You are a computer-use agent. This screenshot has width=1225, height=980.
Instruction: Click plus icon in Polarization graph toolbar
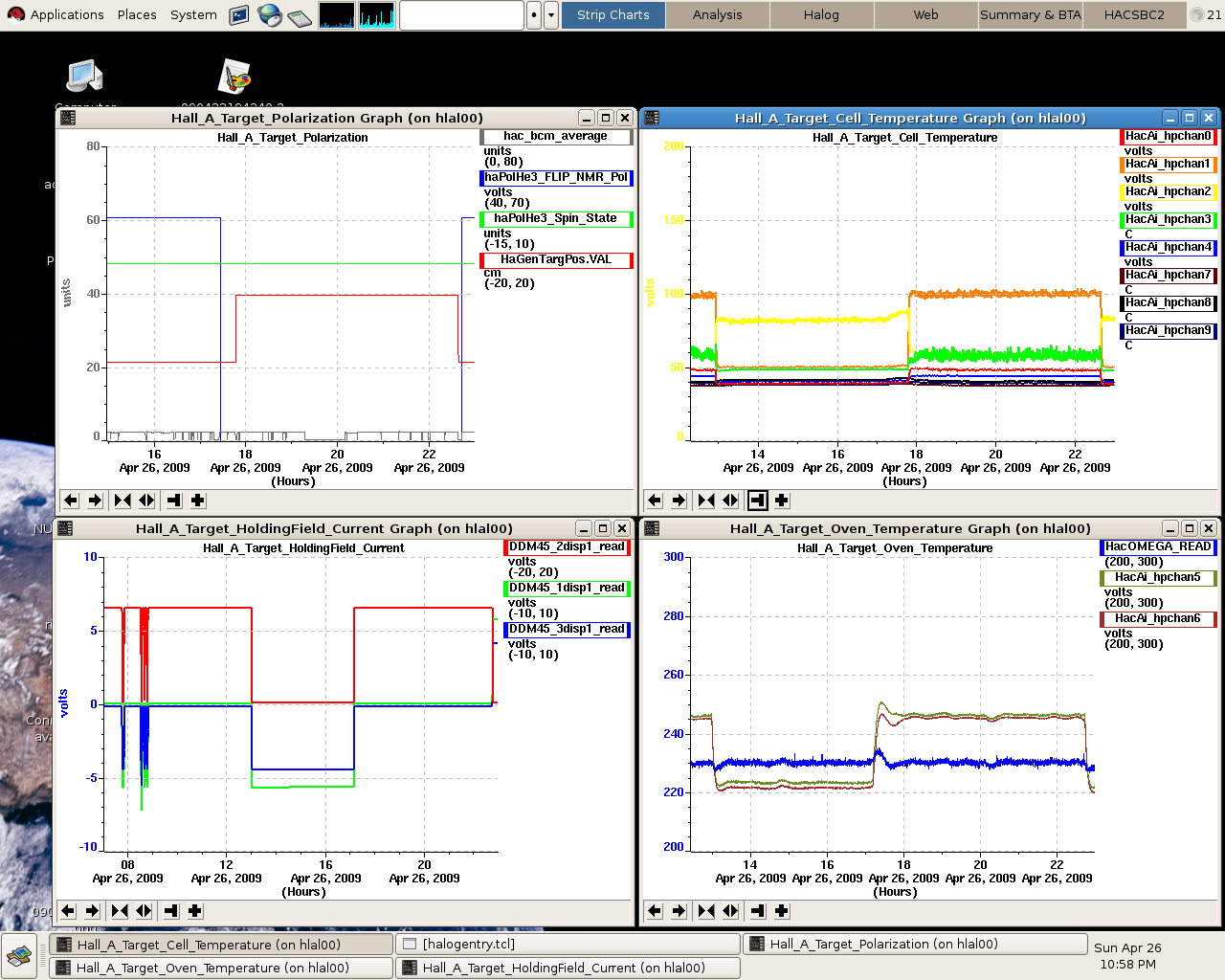click(198, 500)
